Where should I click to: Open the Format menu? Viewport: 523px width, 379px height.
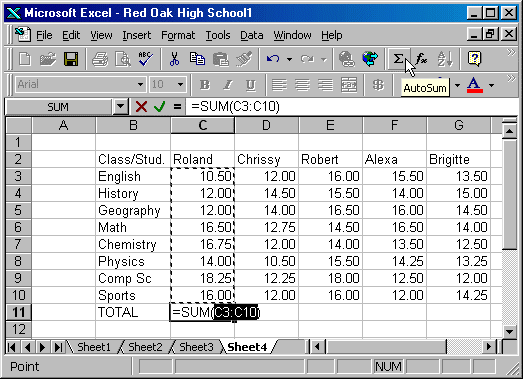178,35
